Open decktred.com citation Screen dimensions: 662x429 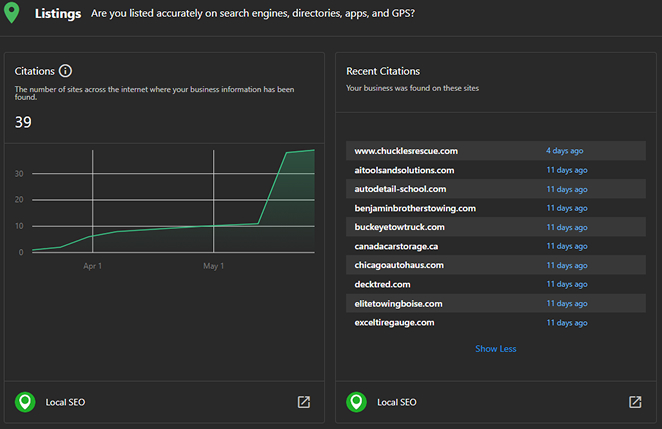(x=384, y=284)
